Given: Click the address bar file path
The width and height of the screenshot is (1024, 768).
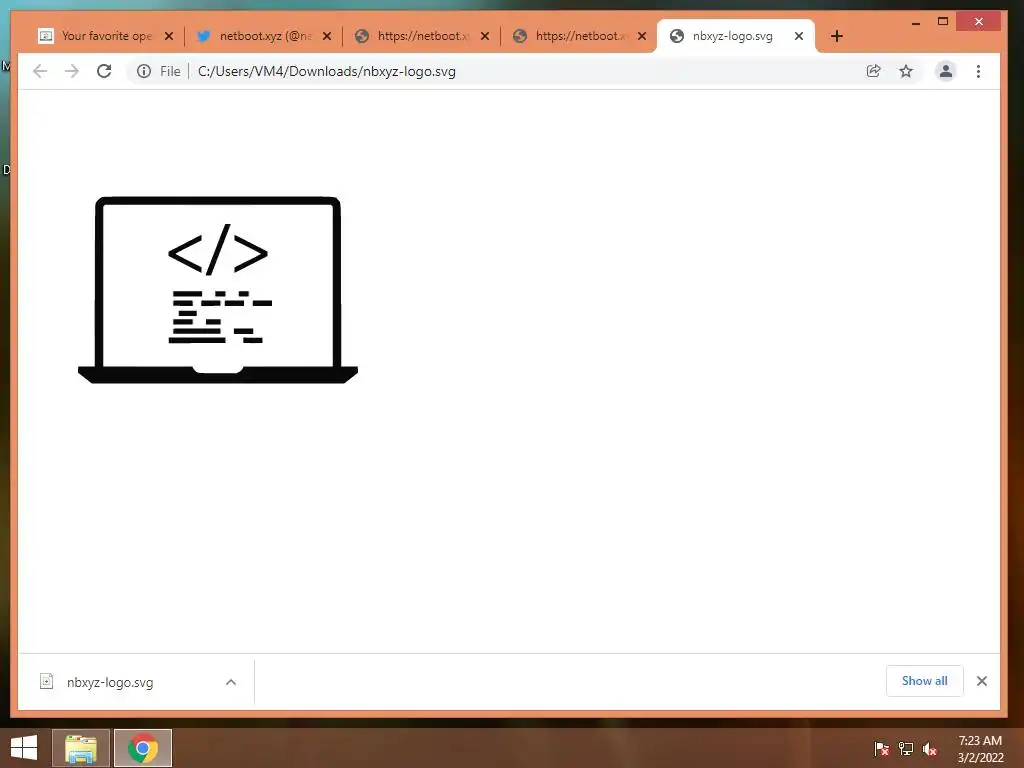Looking at the screenshot, I should coord(327,71).
